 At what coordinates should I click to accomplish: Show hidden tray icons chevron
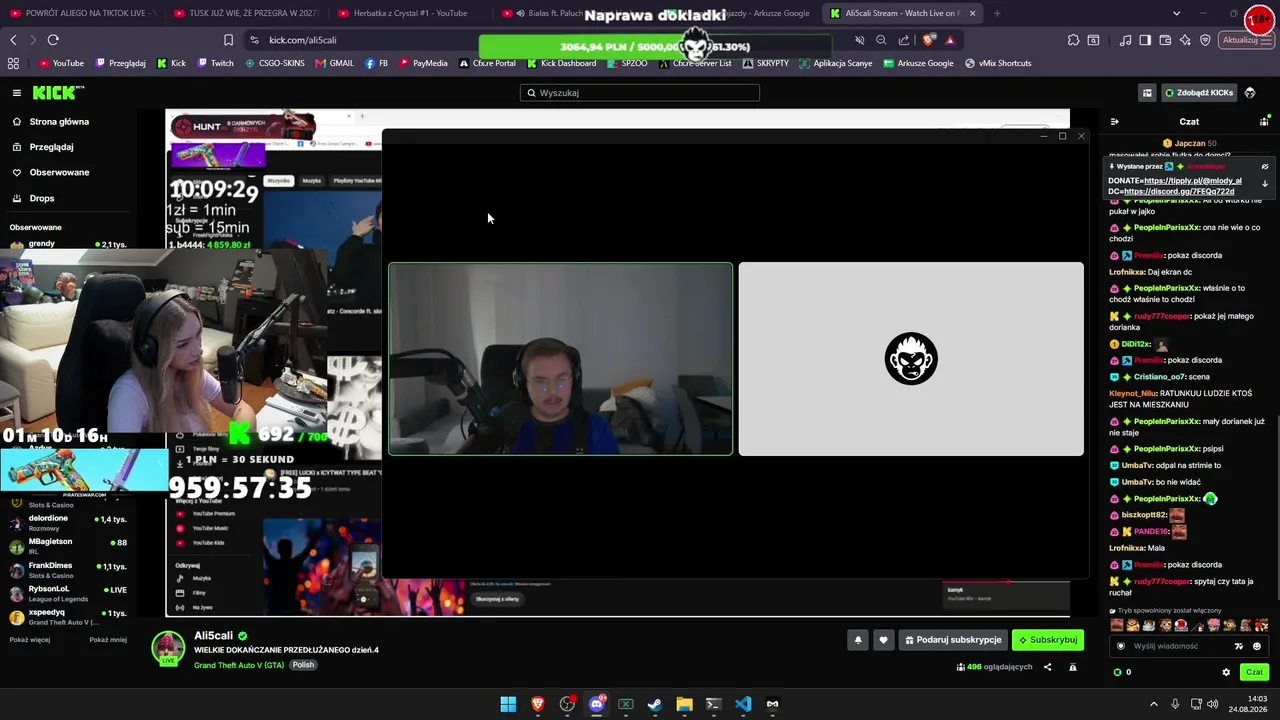coord(1153,704)
